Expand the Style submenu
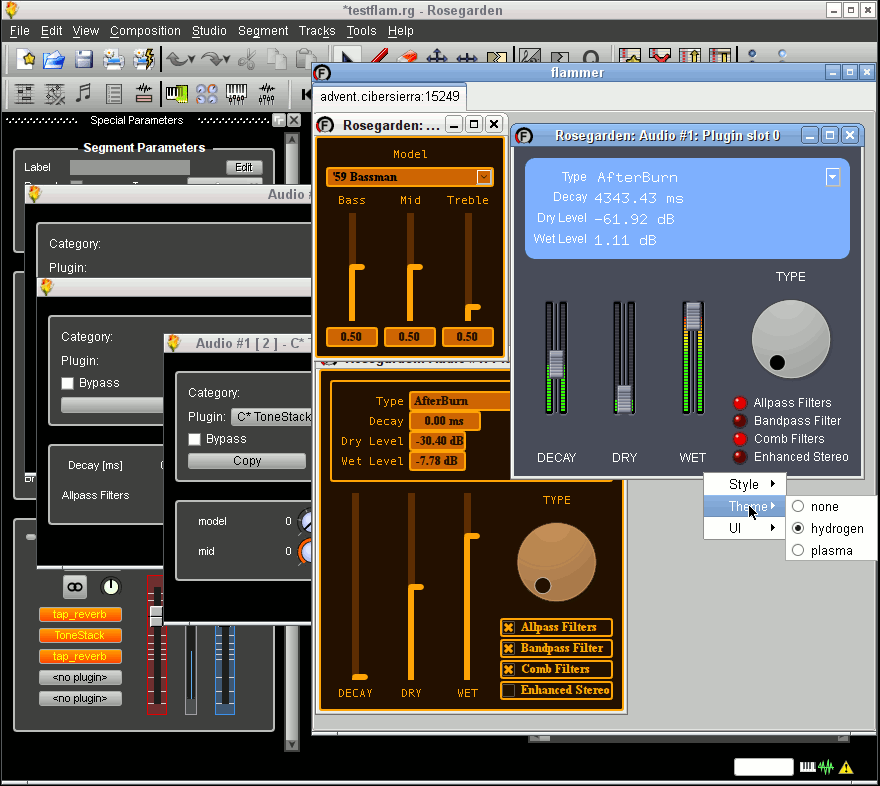The image size is (880, 786). [x=745, y=484]
